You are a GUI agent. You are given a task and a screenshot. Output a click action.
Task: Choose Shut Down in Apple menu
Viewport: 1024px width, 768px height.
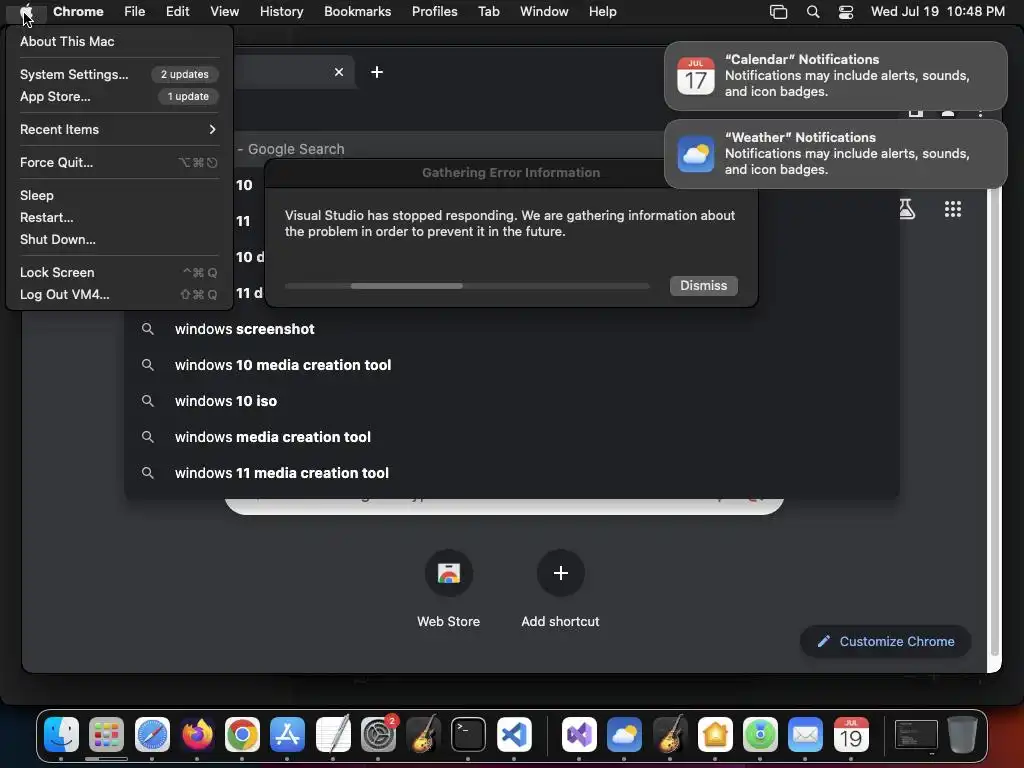(119, 239)
